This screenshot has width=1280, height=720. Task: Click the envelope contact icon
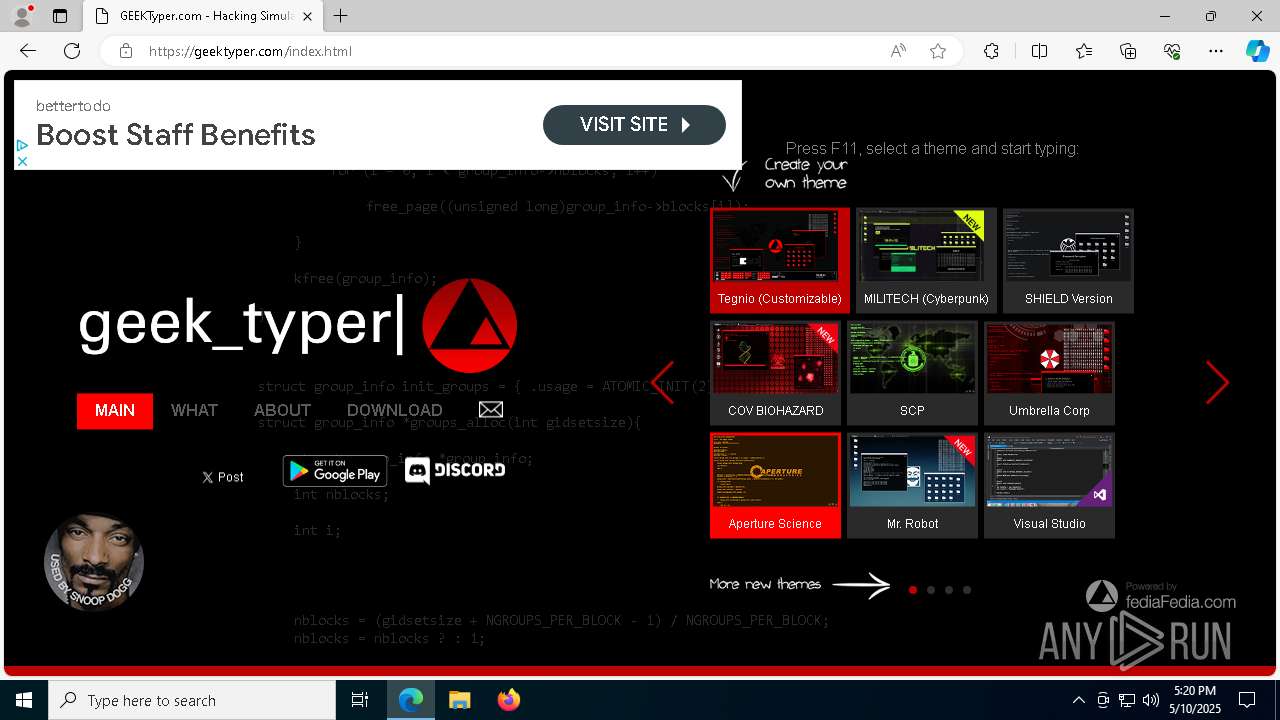tap(491, 409)
